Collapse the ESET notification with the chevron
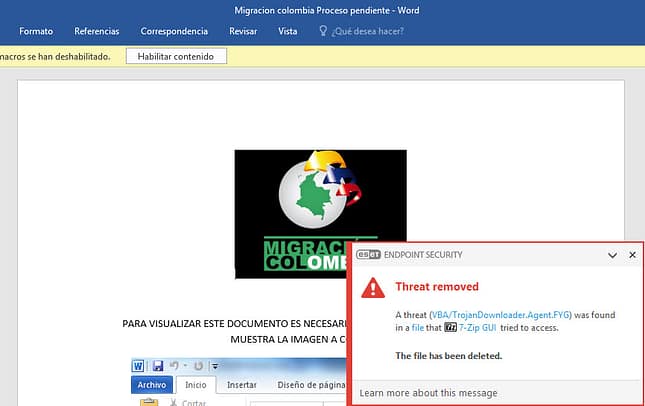 tap(612, 255)
